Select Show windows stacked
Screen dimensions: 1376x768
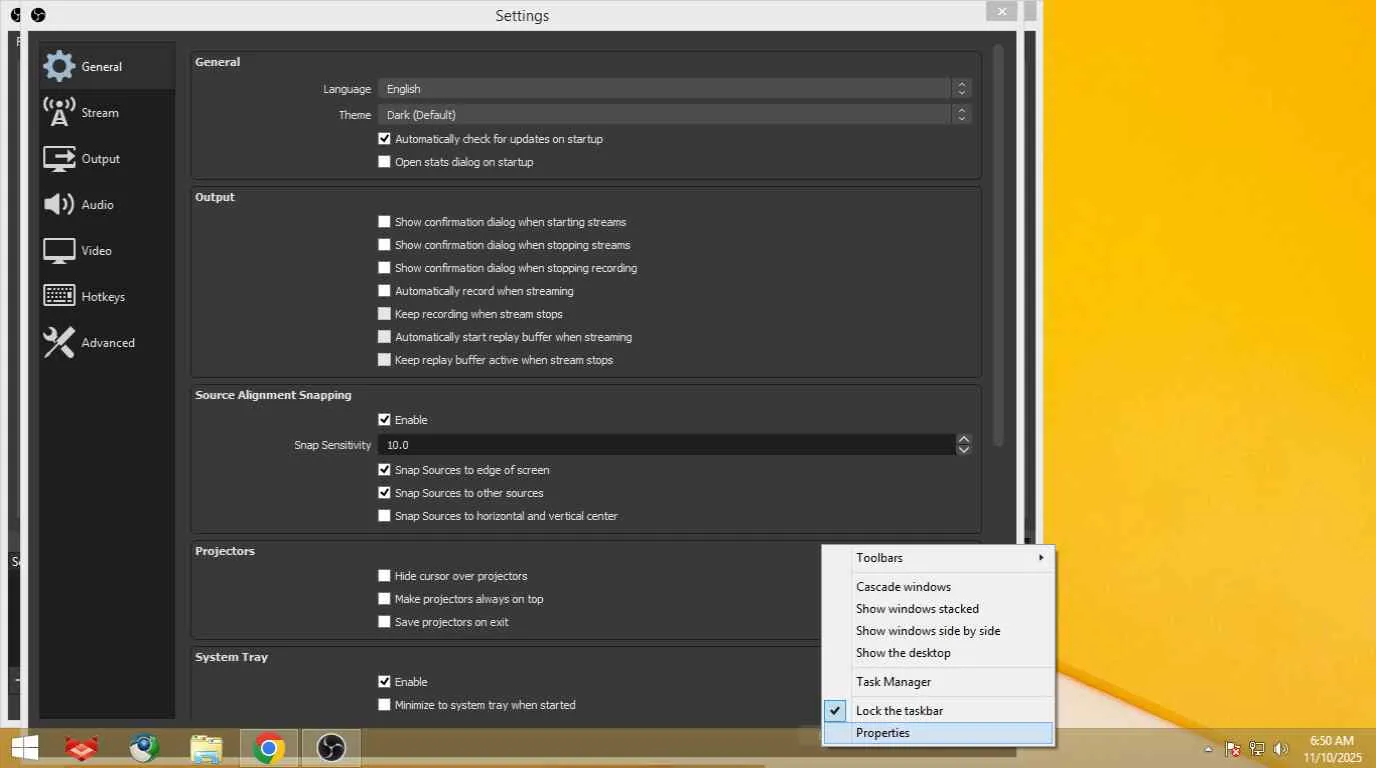coord(938,609)
